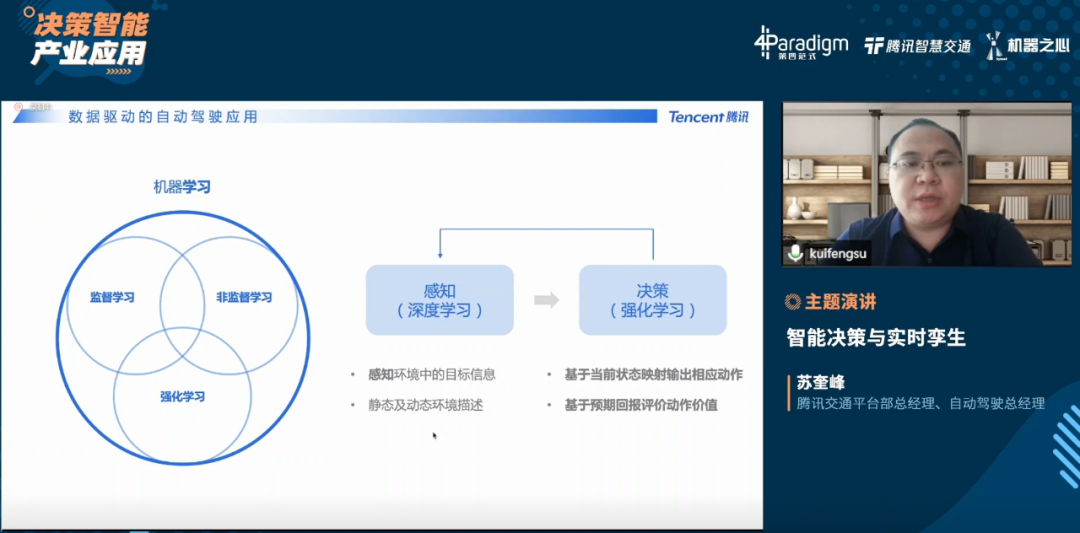This screenshot has height=533, width=1080.
Task: Click the 机器学习 heading above the diagram
Action: (182, 187)
